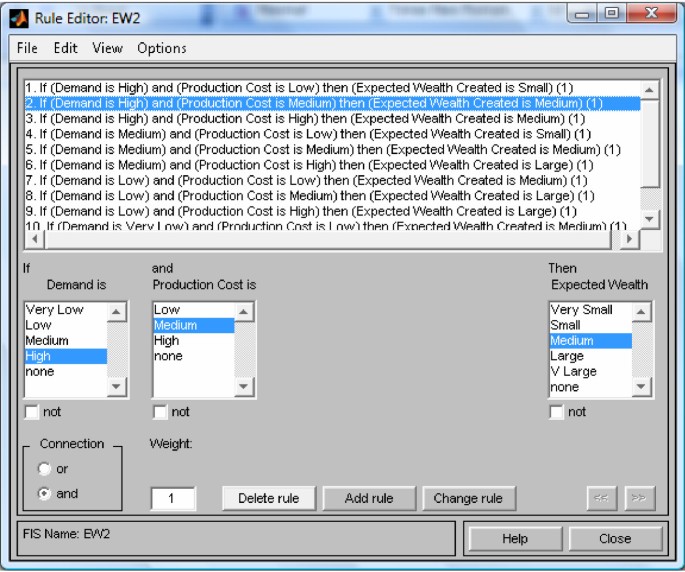Click the Close button at bottom
The width and height of the screenshot is (685, 572).
[x=616, y=539]
